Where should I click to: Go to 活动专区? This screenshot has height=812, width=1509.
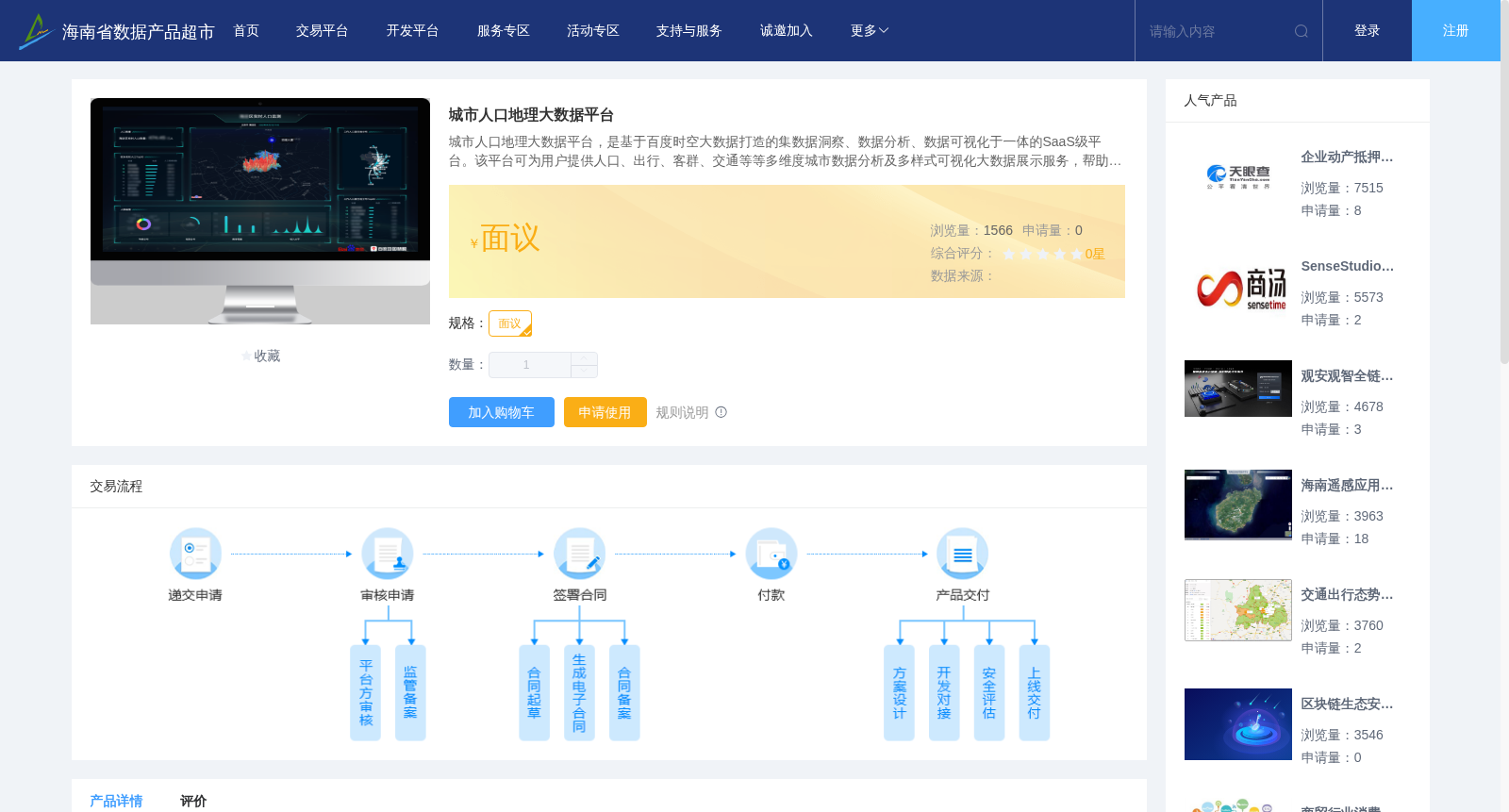coord(593,31)
